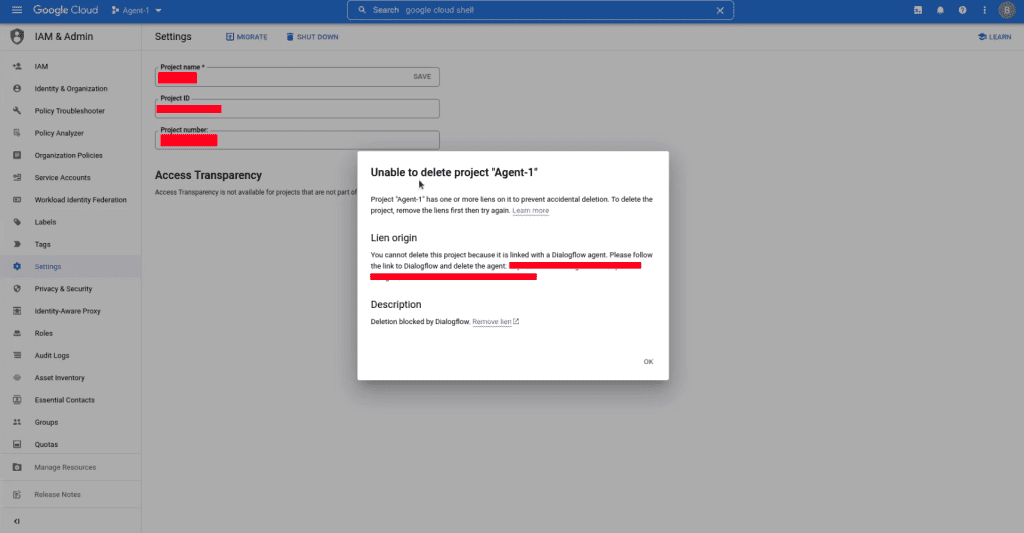Click the Manage Resources icon
Viewport: 1024px width, 533px height.
[17, 467]
